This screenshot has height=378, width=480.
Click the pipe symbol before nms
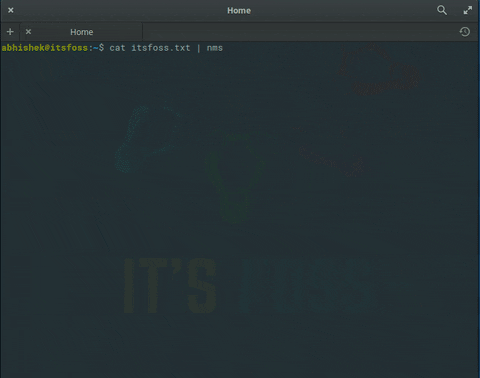point(199,48)
